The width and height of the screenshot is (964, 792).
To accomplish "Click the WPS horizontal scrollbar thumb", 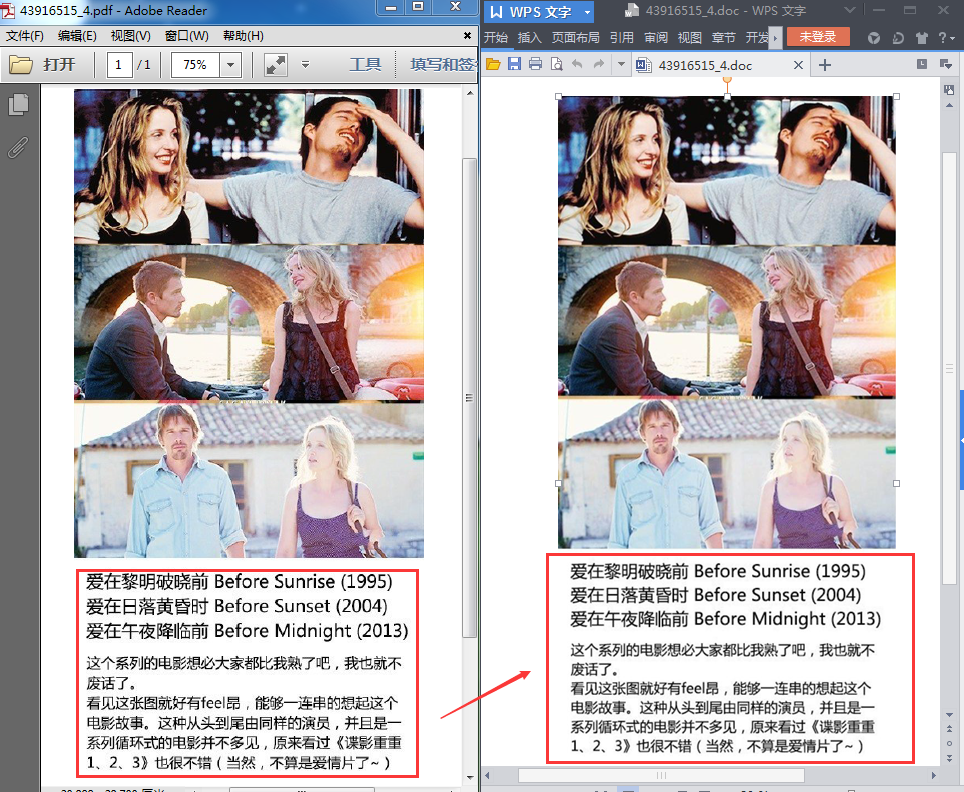I will tap(662, 775).
